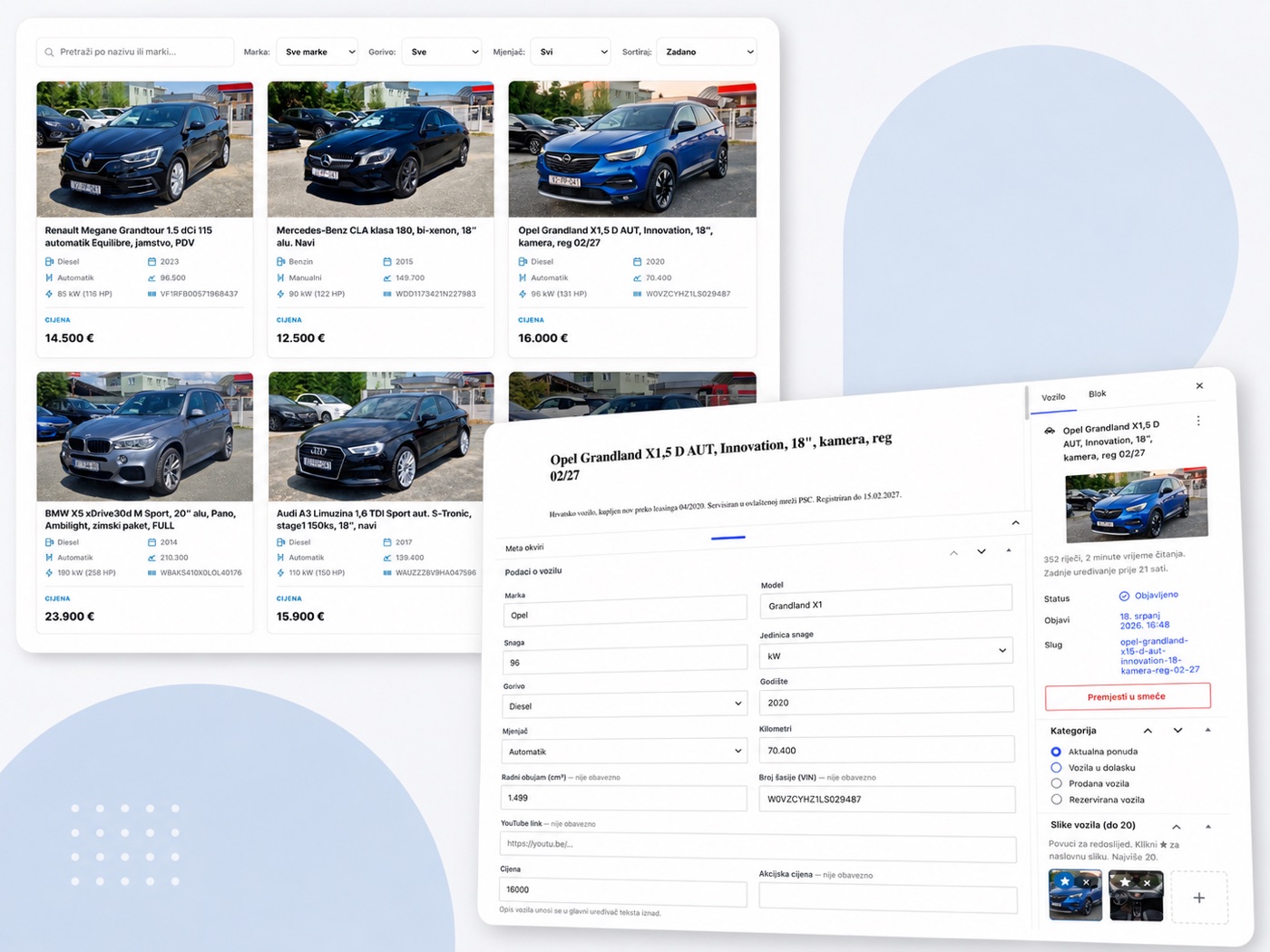Move the Kategorija panel down with its chevron

tap(1177, 731)
